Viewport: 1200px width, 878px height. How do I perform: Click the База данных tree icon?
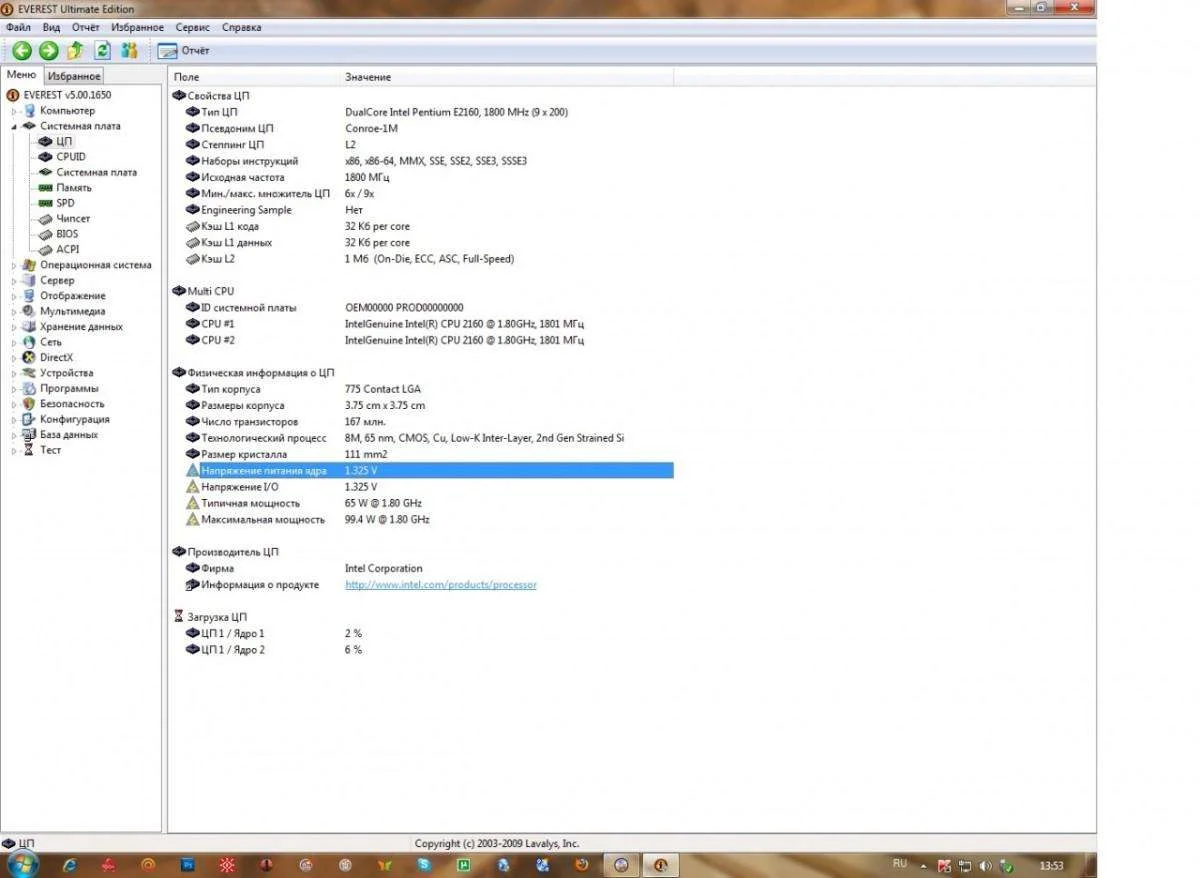pyautogui.click(x=29, y=435)
